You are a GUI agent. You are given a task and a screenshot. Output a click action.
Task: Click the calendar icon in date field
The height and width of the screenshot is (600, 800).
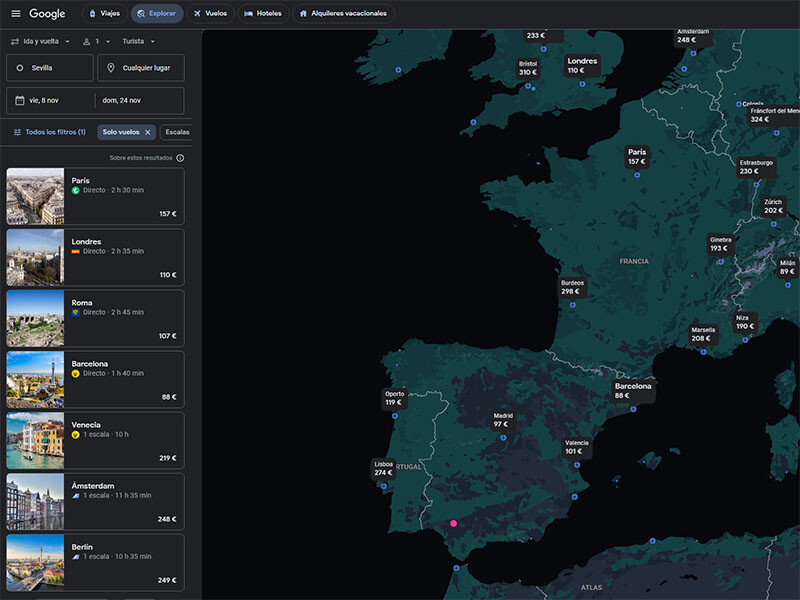pyautogui.click(x=19, y=101)
